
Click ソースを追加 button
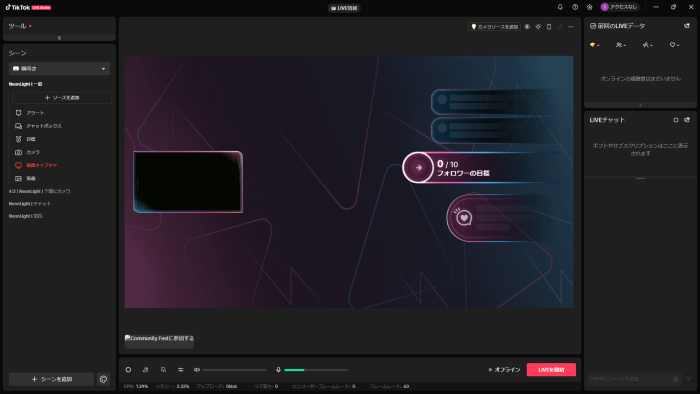(62, 98)
